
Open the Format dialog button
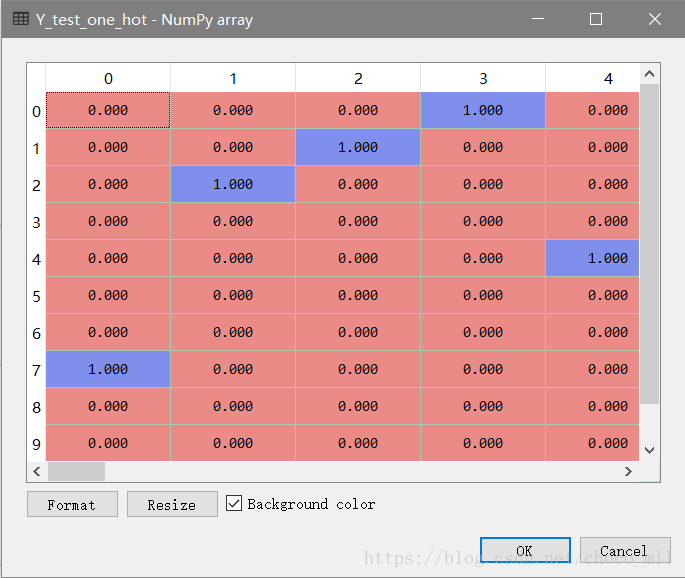[x=72, y=504]
